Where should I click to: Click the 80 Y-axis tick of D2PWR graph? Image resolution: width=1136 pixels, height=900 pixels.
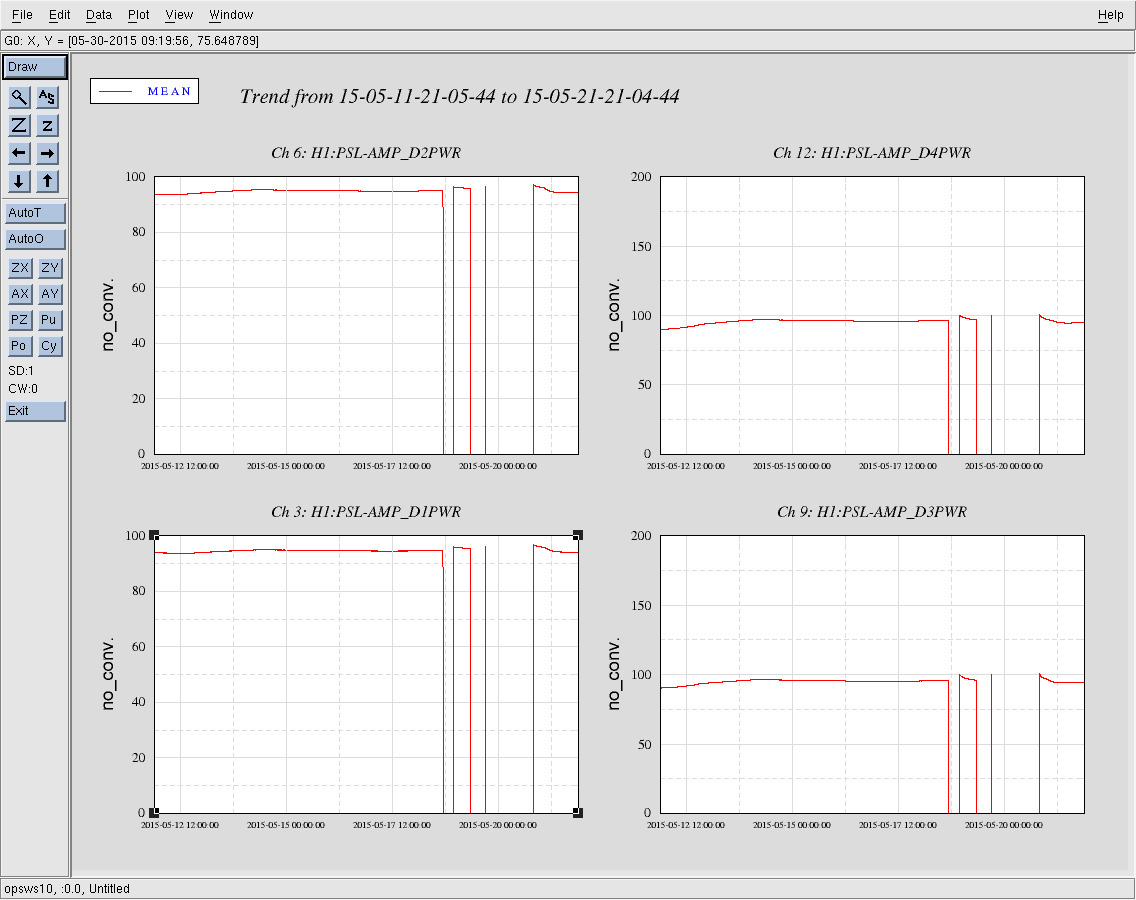138,232
